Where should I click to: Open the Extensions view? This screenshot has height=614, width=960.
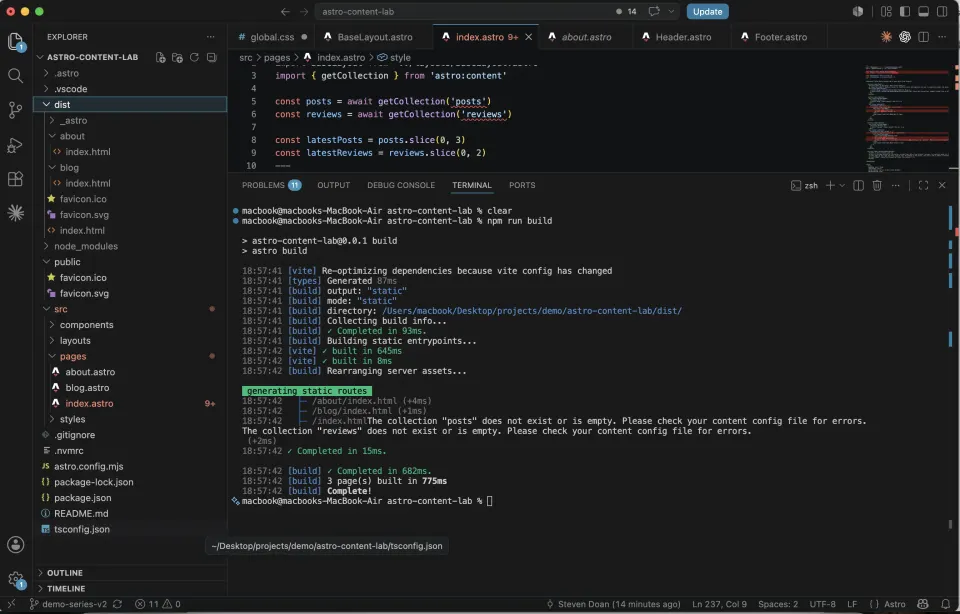(x=15, y=179)
